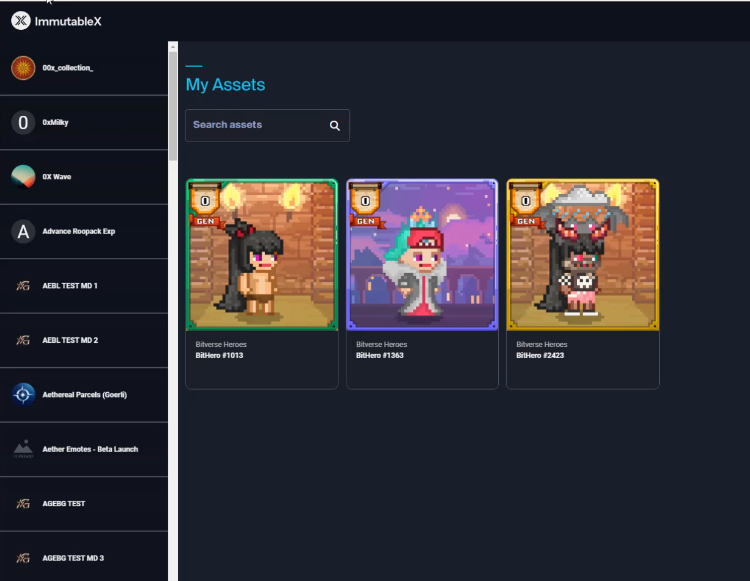Click Bitverse Heroes label above BitHero #1013
The image size is (750, 581).
[x=221, y=344]
